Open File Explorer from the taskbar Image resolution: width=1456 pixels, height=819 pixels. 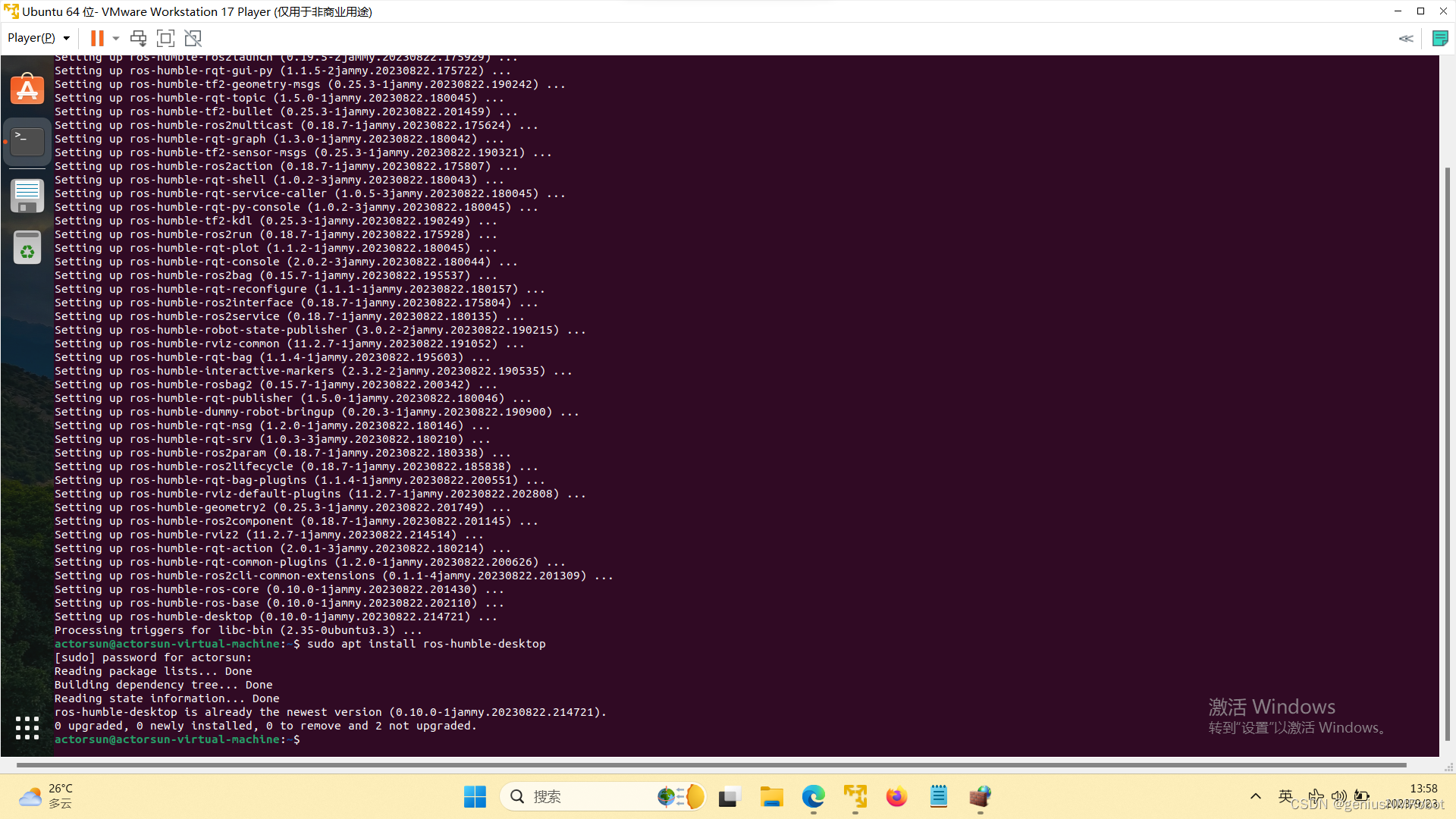[772, 797]
